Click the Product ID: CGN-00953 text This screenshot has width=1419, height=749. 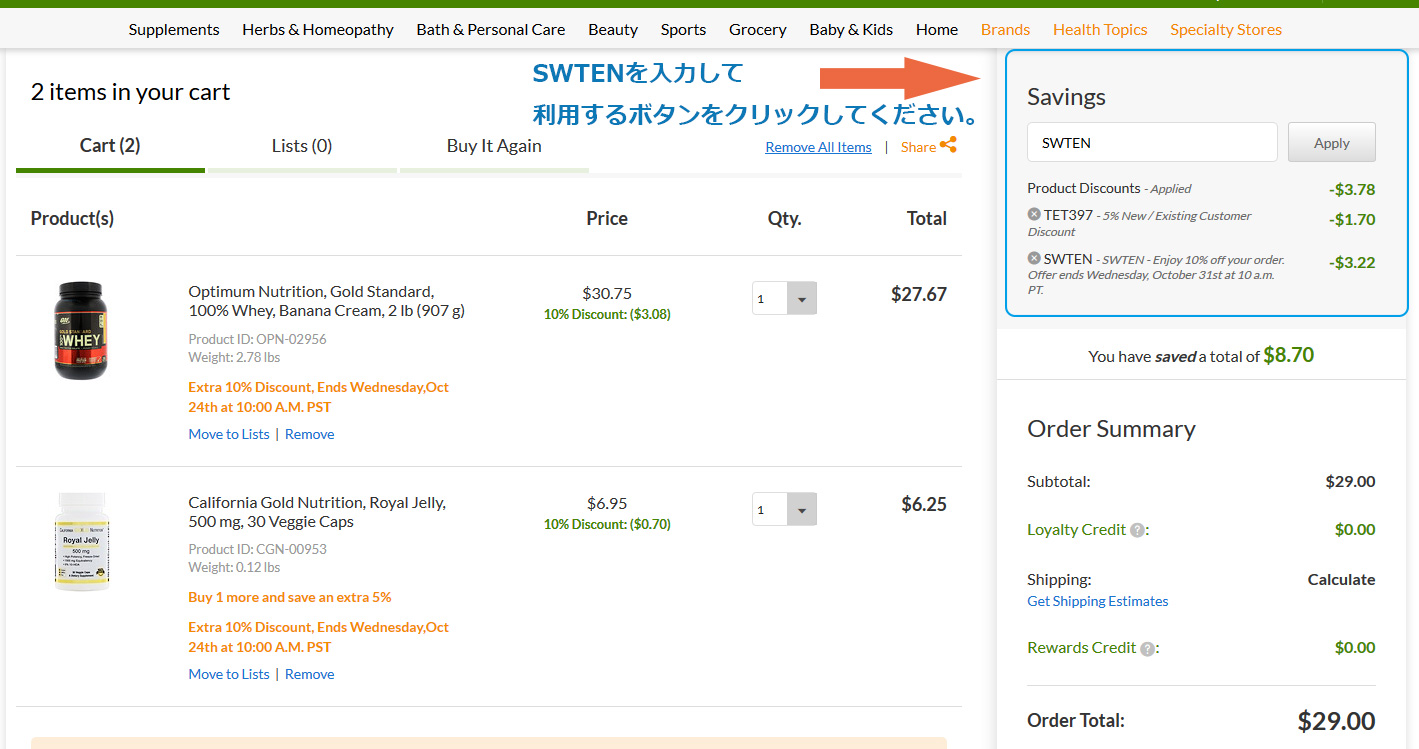pyautogui.click(x=257, y=549)
